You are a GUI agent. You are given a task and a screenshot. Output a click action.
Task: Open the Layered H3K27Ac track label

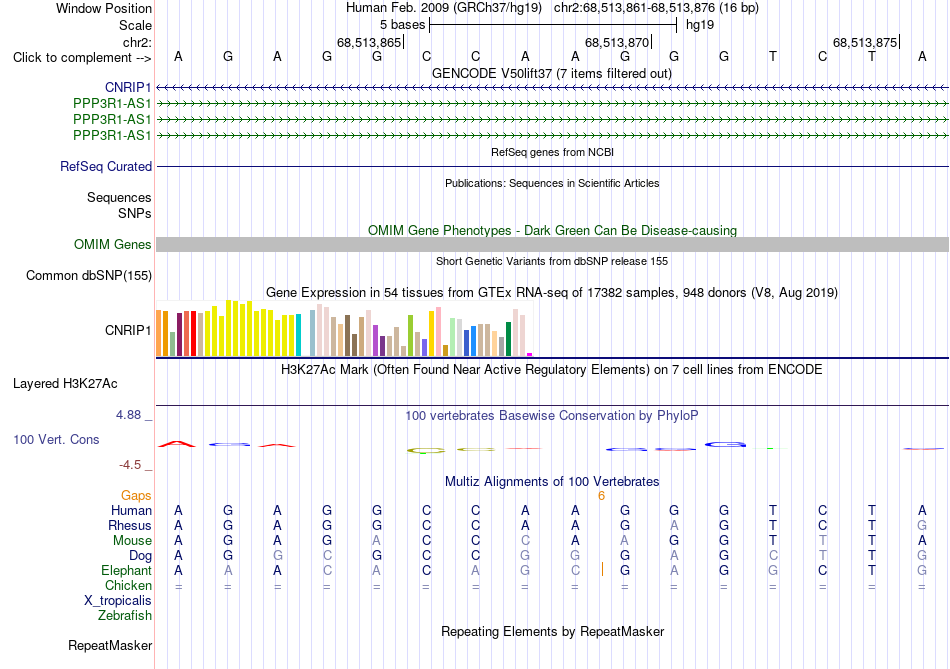[65, 384]
